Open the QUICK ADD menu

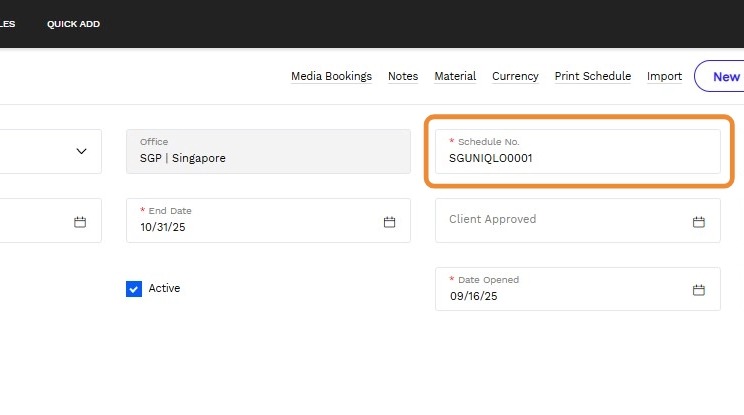[73, 24]
